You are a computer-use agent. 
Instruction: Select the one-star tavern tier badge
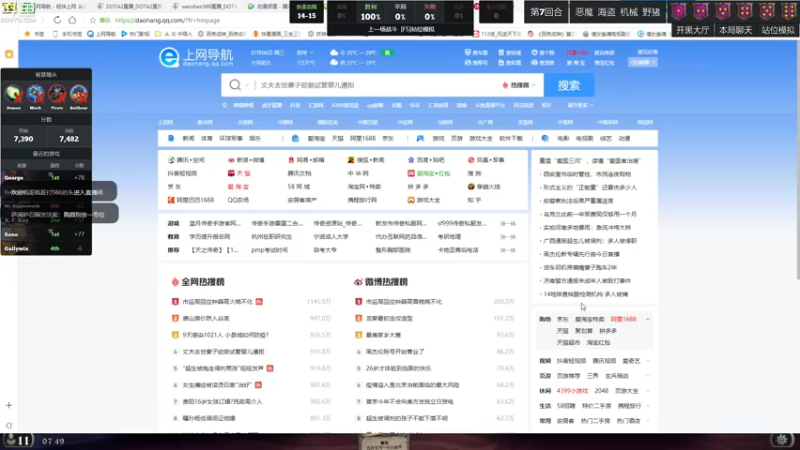click(x=679, y=11)
